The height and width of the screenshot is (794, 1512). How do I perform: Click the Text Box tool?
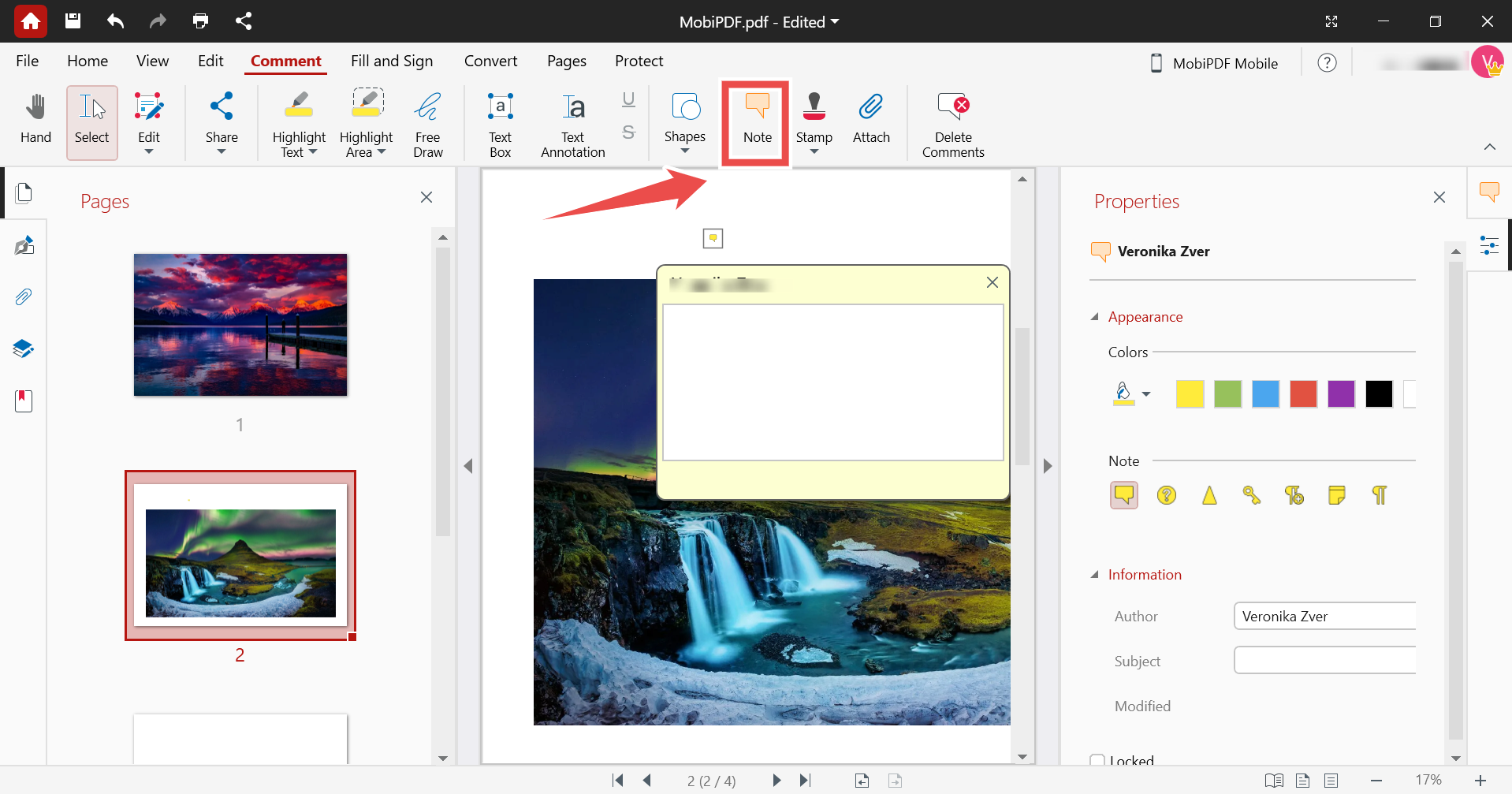500,122
